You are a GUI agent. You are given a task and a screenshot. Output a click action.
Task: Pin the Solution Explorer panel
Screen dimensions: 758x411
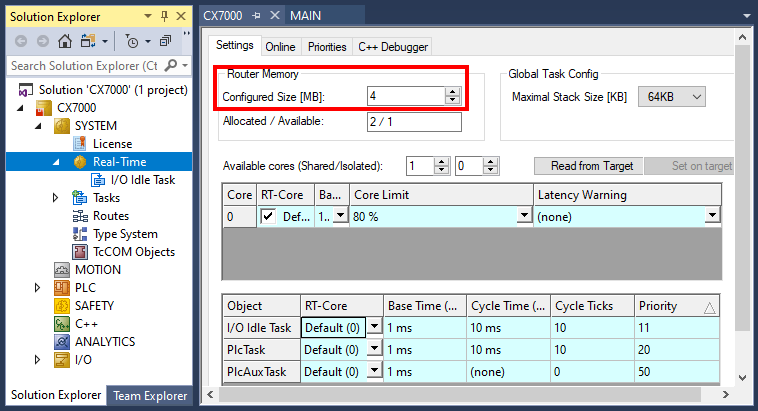tap(164, 16)
